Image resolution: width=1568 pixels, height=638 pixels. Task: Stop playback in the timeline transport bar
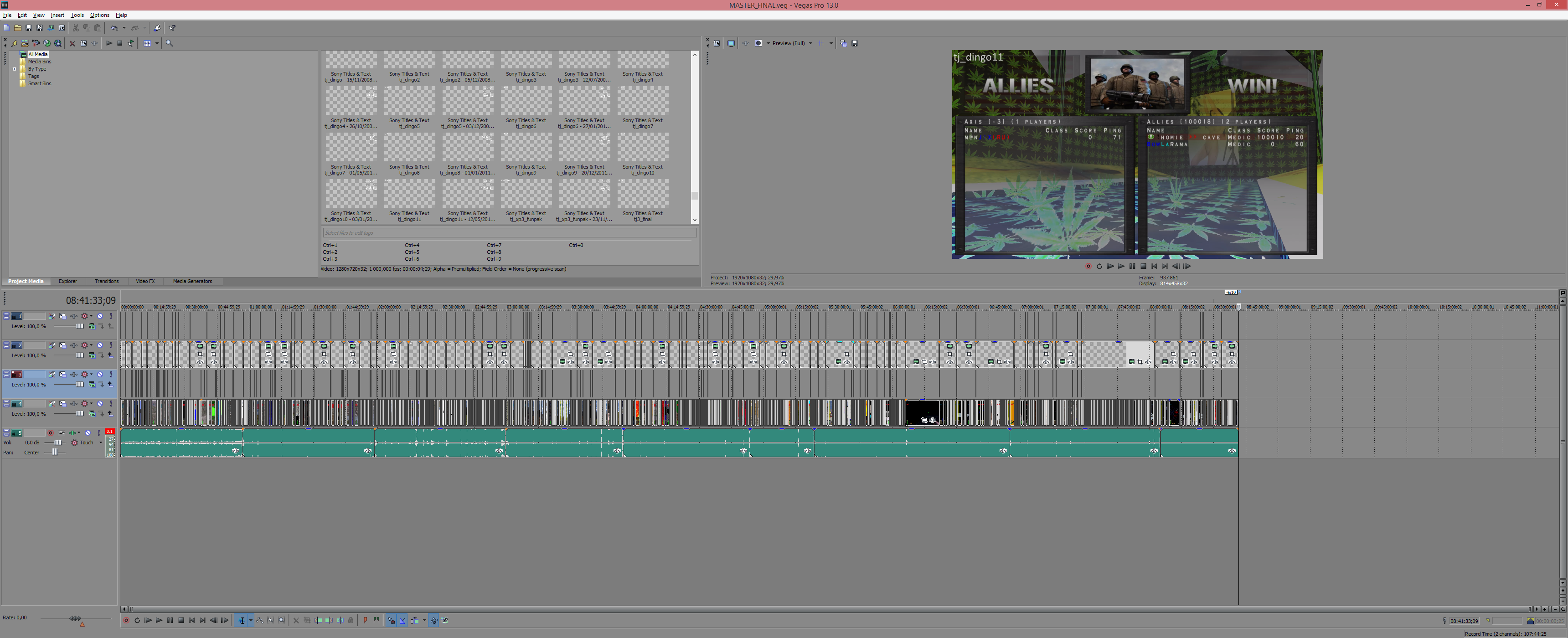[x=181, y=620]
